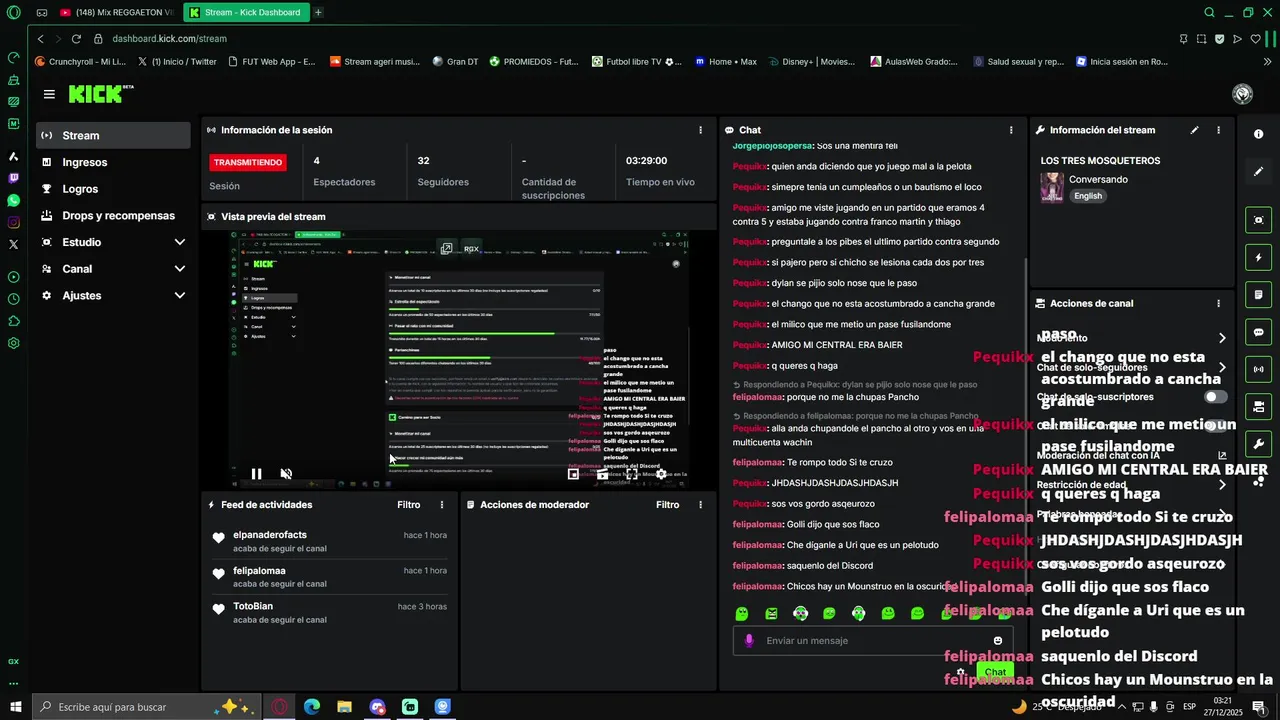
Task: Click the info icon in right rail
Action: pyautogui.click(x=1259, y=134)
